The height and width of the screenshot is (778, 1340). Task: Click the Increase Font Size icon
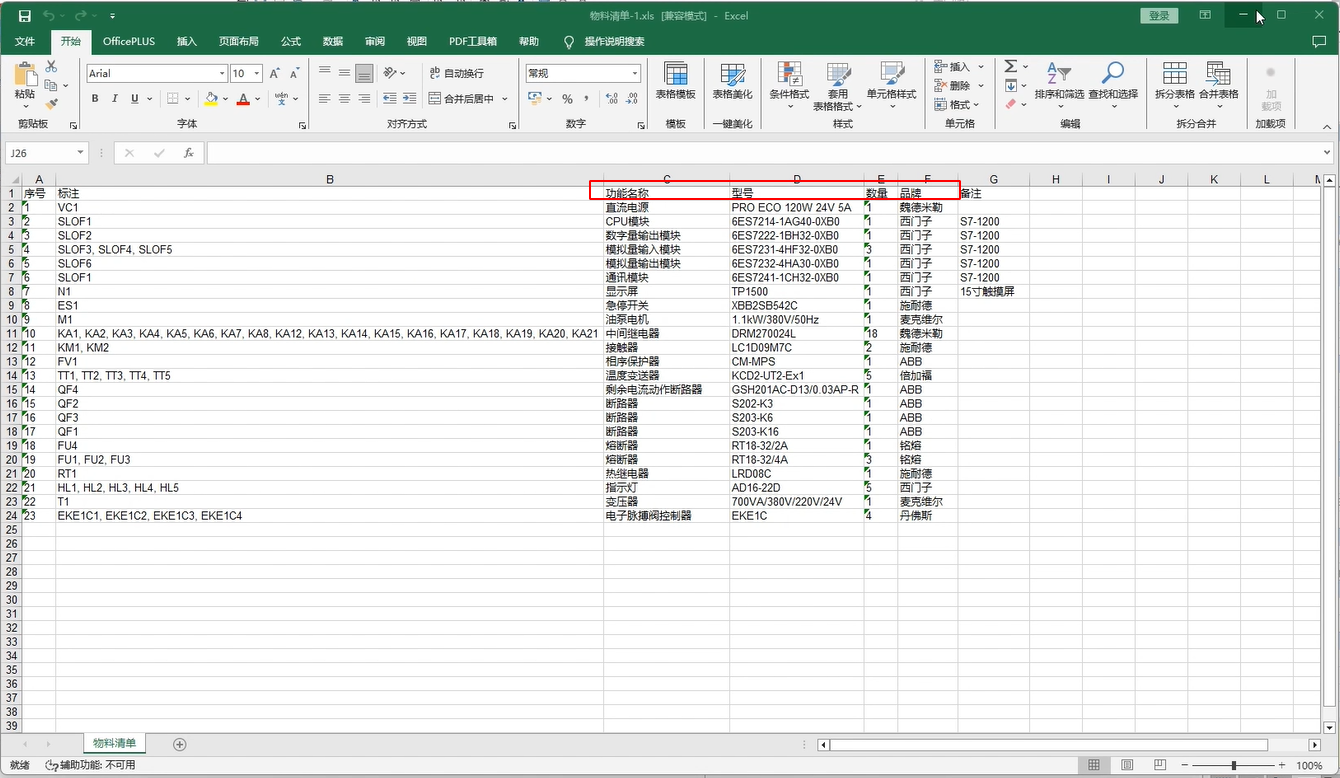point(276,74)
